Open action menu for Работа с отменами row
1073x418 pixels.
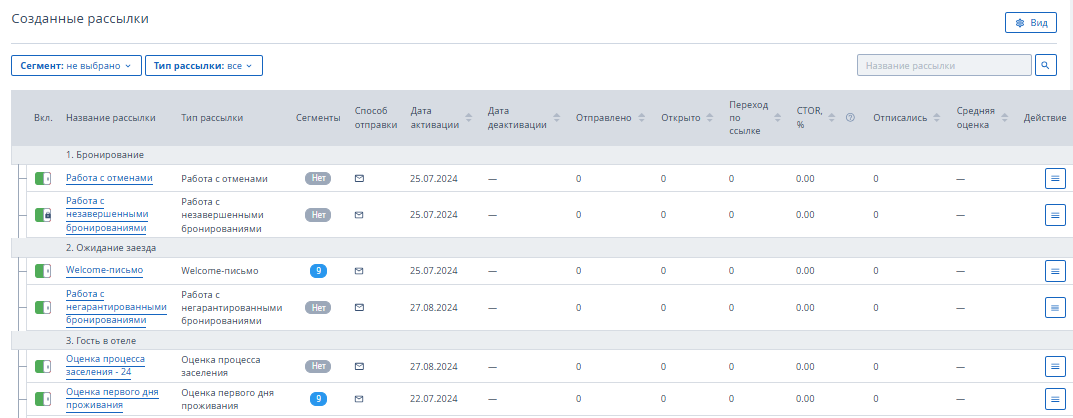[x=1055, y=179]
